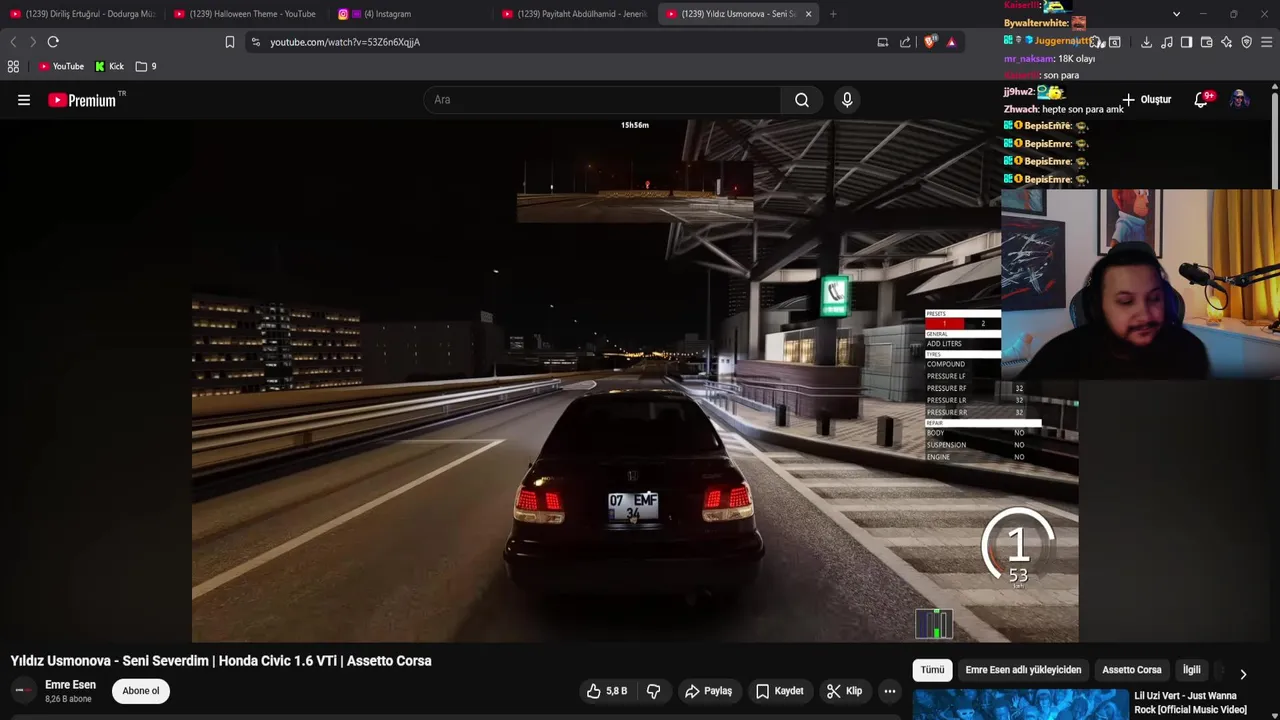Image resolution: width=1280 pixels, height=720 pixels.
Task: Reload the current browser page
Action: point(53,42)
